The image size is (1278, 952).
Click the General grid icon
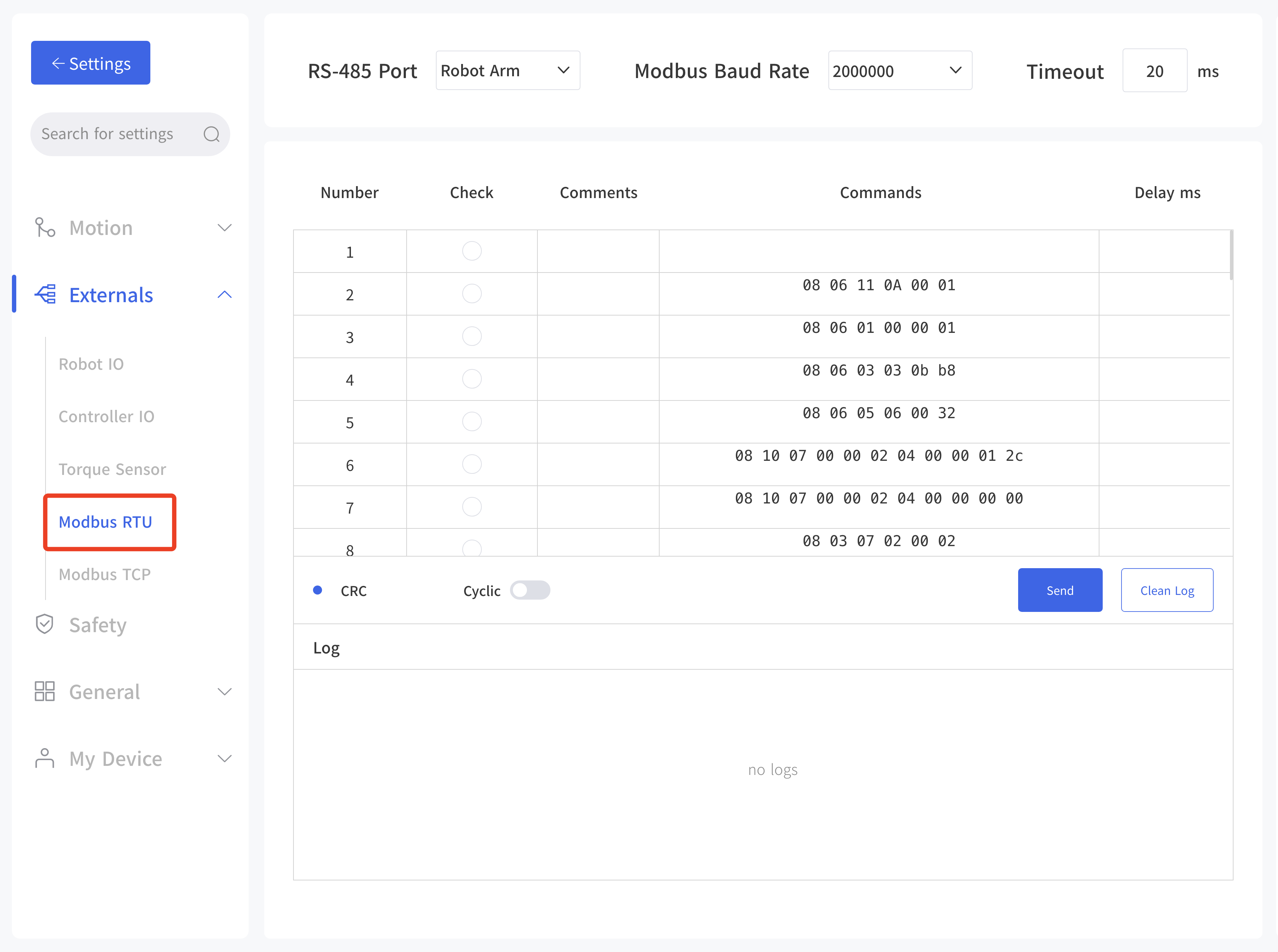[44, 691]
